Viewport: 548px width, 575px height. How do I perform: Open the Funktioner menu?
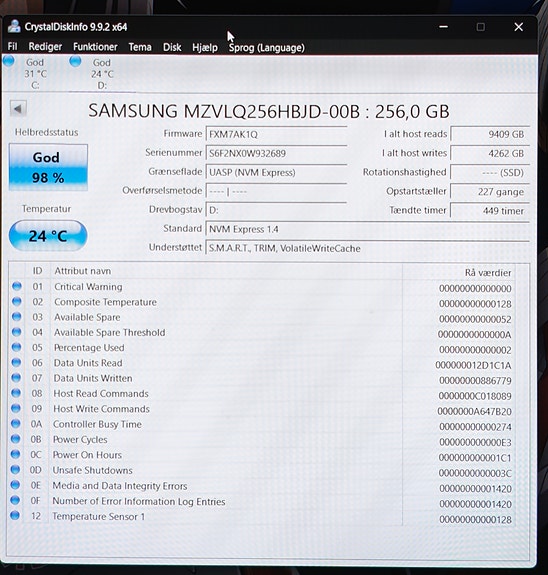tap(95, 47)
